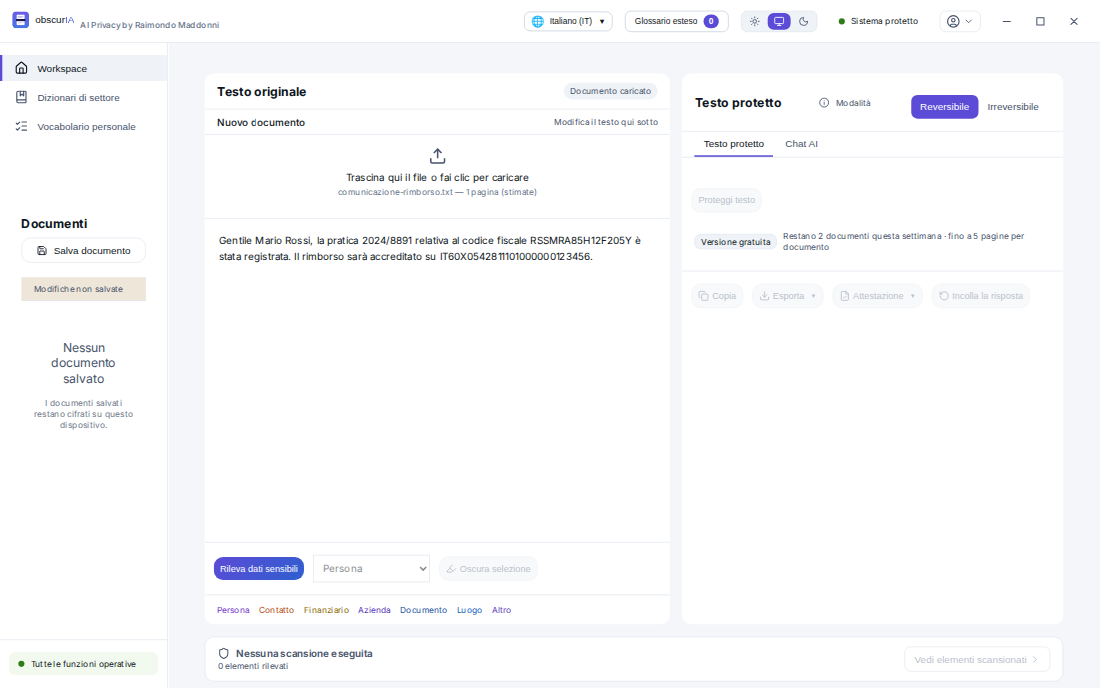Viewport: 1100px width, 688px height.
Task: Select system theme monitor icon
Action: 779,21
